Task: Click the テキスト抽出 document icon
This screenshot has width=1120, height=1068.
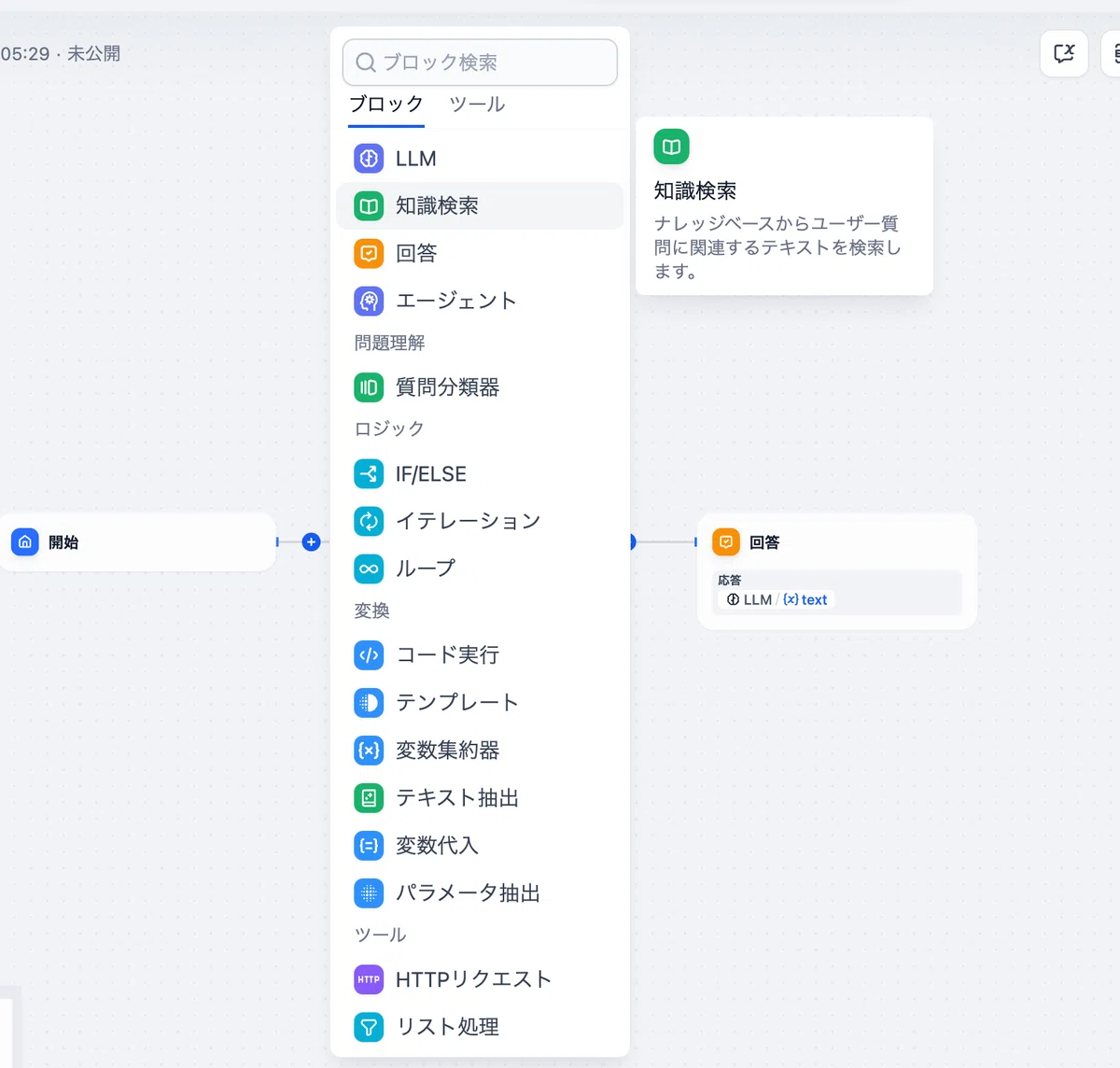Action: [369, 798]
